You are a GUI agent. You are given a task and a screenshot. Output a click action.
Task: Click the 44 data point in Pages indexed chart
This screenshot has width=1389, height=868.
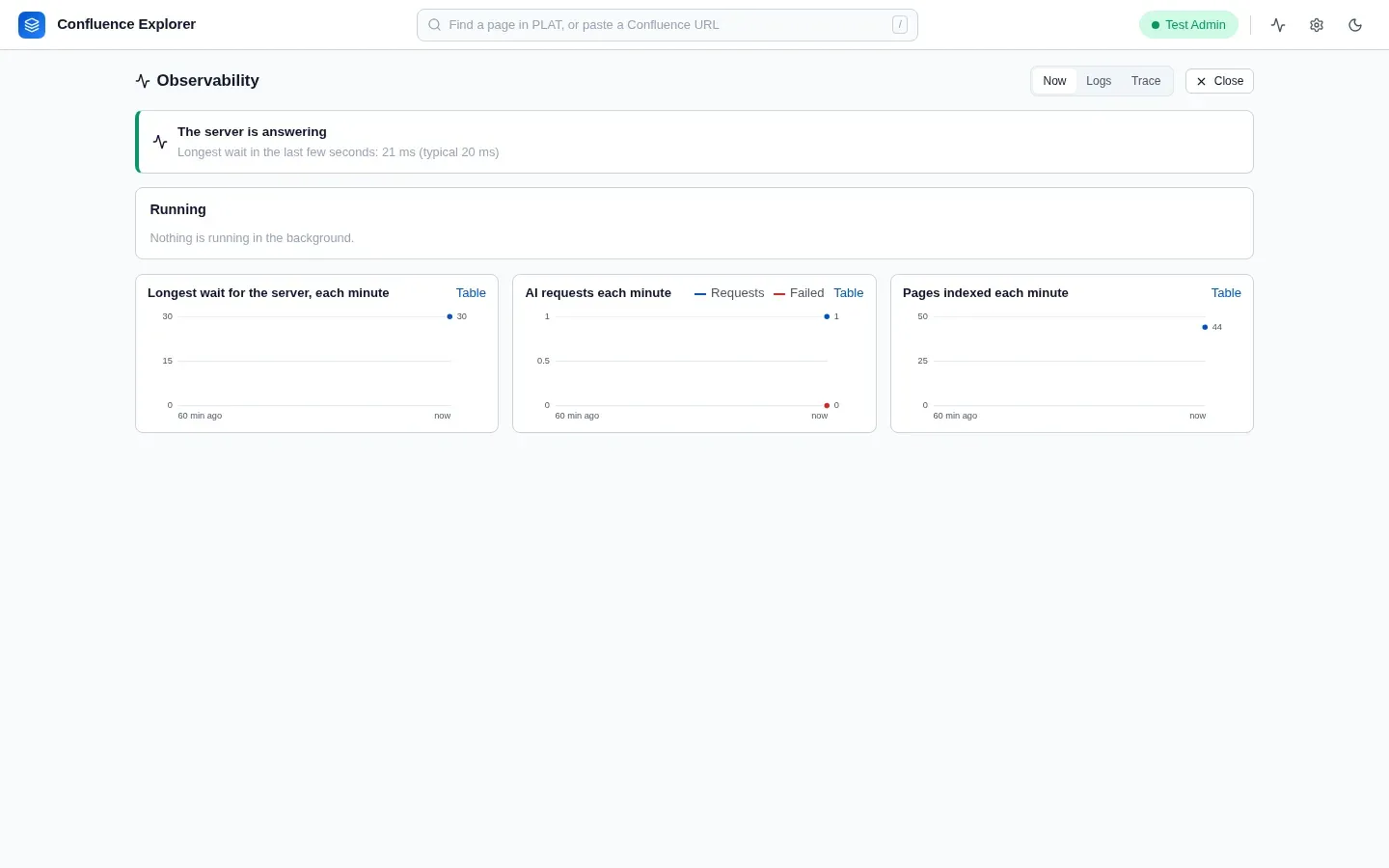1205,327
